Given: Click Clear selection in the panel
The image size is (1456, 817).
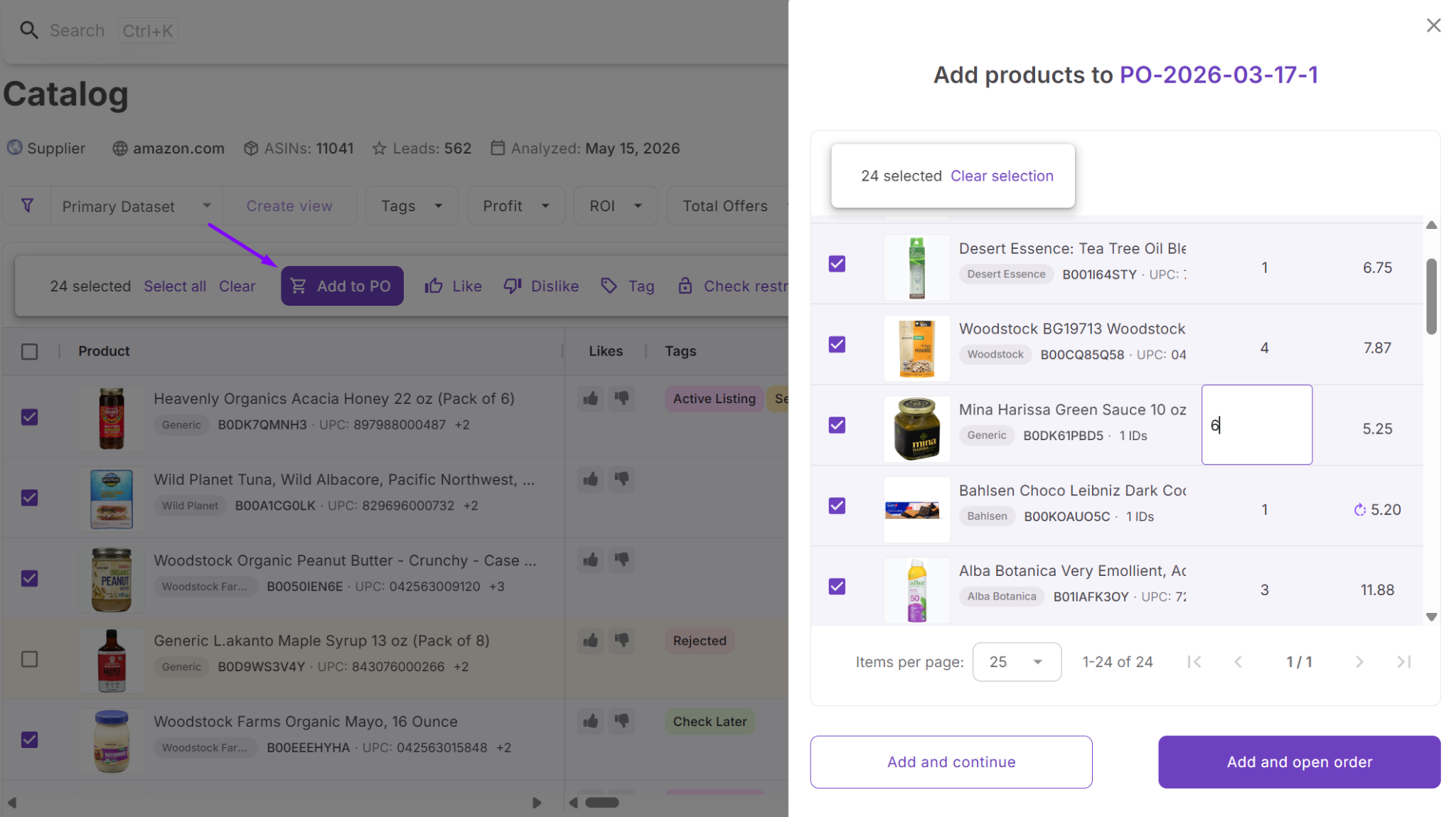Looking at the screenshot, I should pos(1002,176).
